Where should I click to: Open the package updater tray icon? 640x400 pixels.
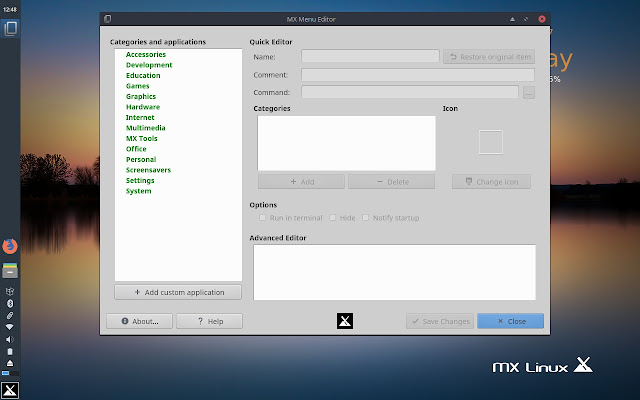[10, 291]
